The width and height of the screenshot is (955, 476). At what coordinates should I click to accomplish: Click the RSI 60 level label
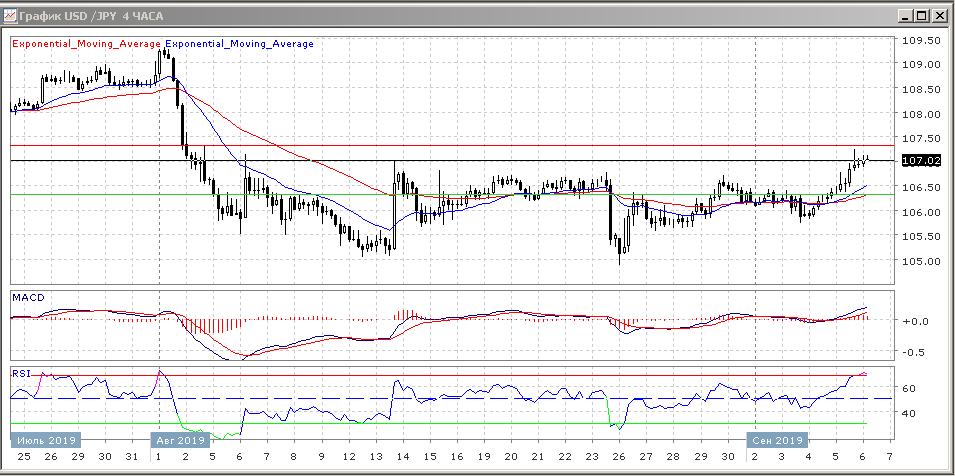pyautogui.click(x=911, y=388)
